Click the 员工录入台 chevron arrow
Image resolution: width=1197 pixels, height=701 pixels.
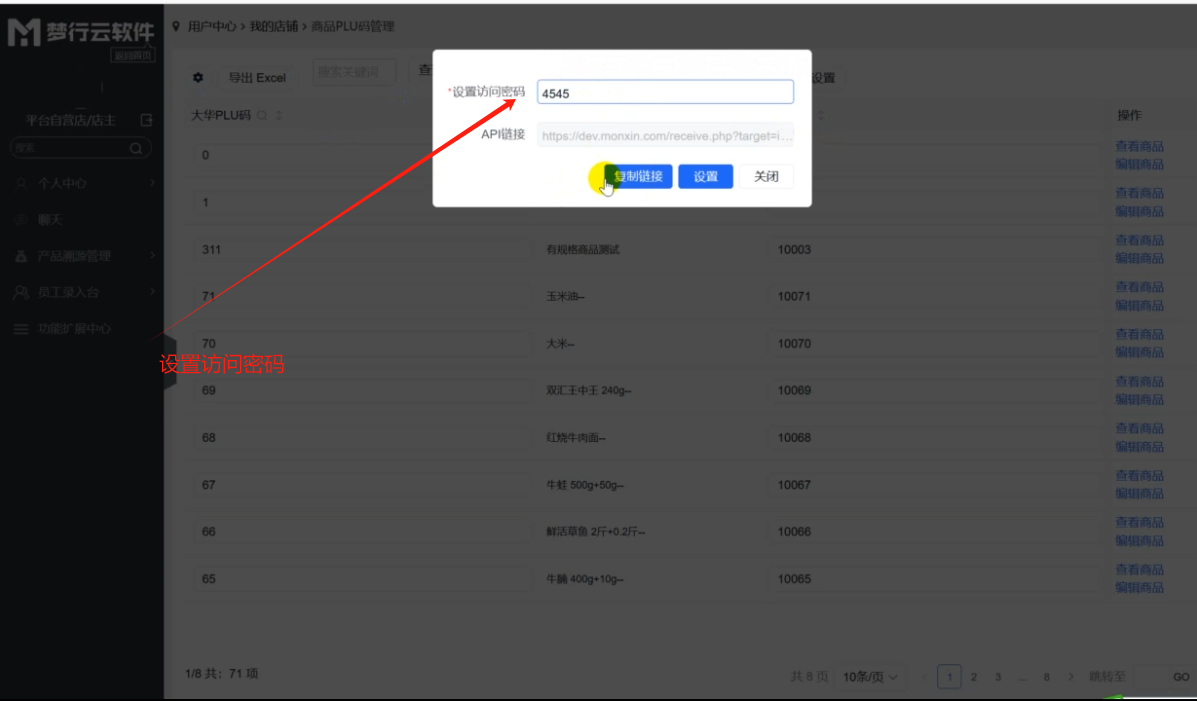(x=153, y=291)
